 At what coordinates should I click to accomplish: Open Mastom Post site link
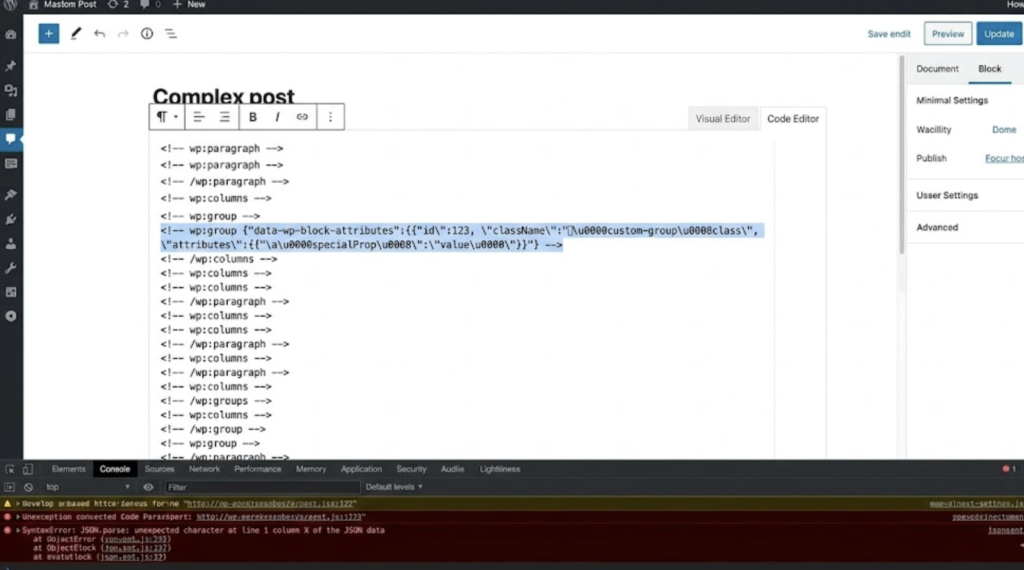[63, 5]
